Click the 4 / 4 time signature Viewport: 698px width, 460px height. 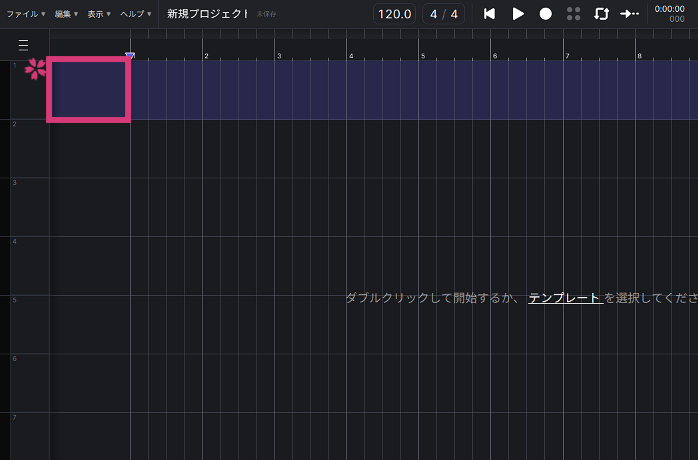443,14
